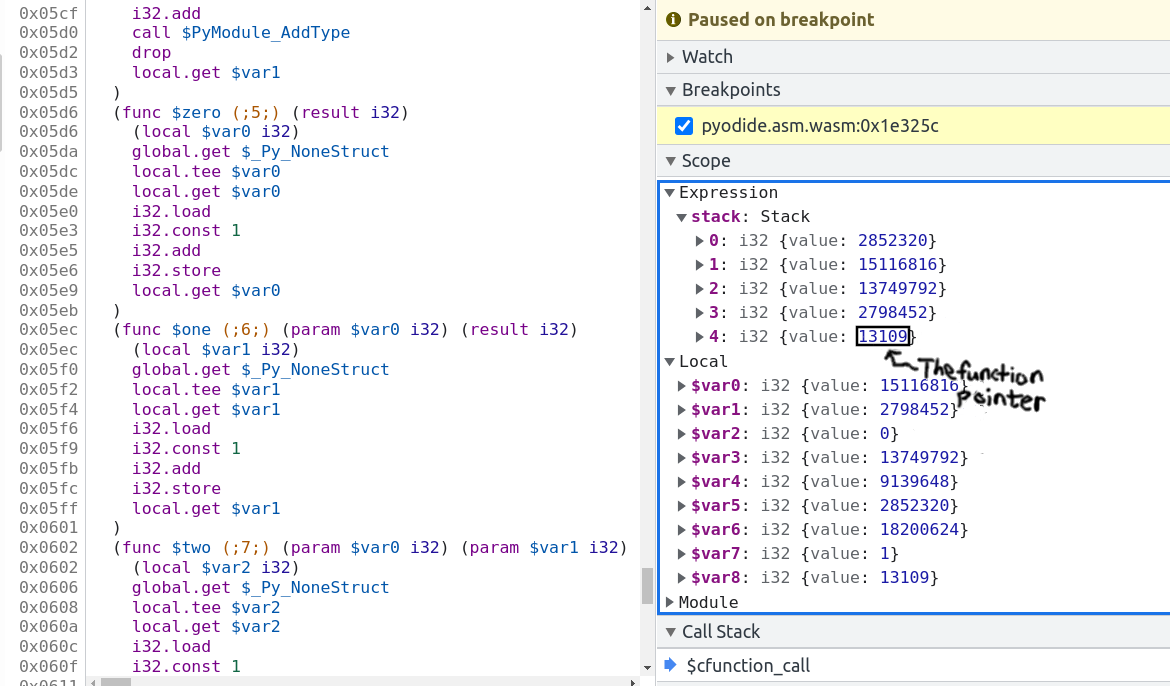The height and width of the screenshot is (686, 1170).
Task: Expand local $var0 entry
Action: pos(681,386)
